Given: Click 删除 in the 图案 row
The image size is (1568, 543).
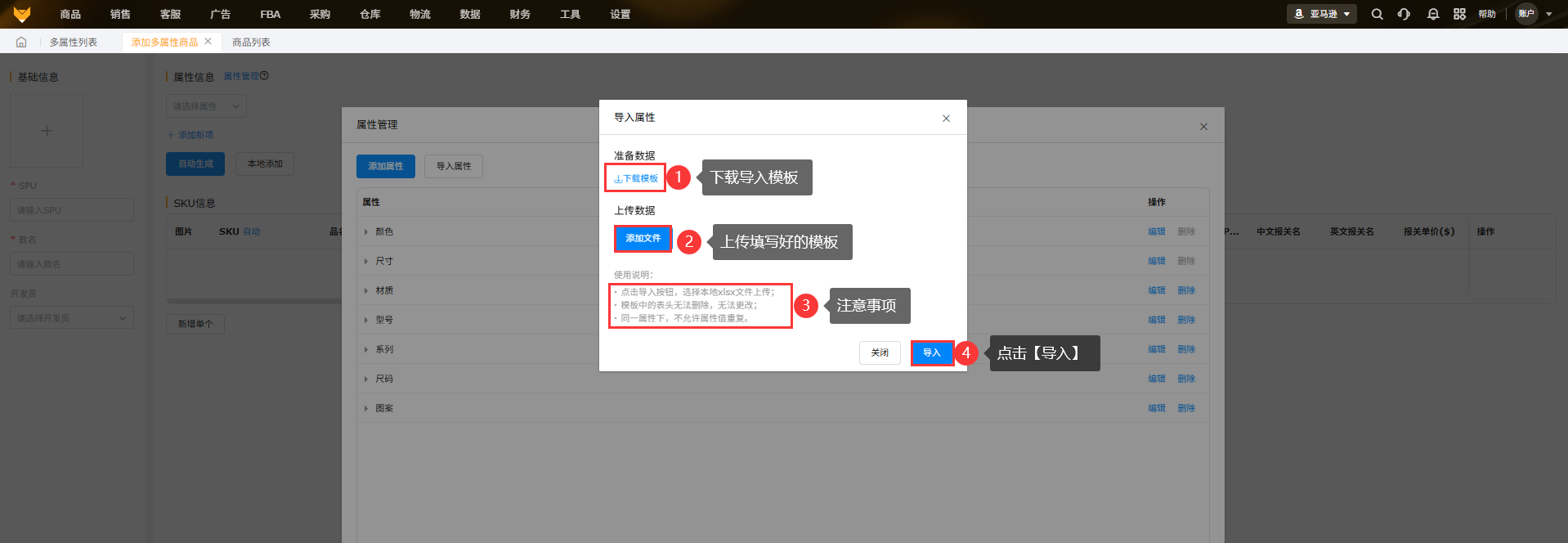Looking at the screenshot, I should click(x=1186, y=408).
